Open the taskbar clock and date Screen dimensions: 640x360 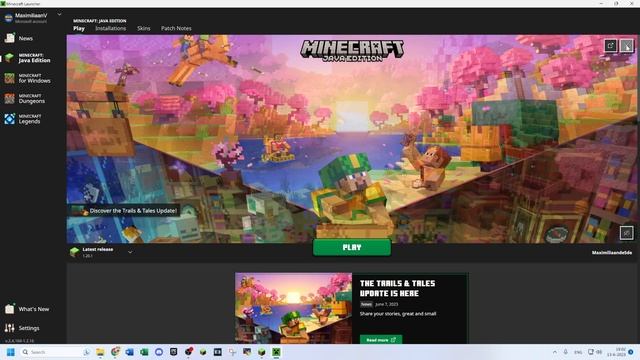point(616,352)
